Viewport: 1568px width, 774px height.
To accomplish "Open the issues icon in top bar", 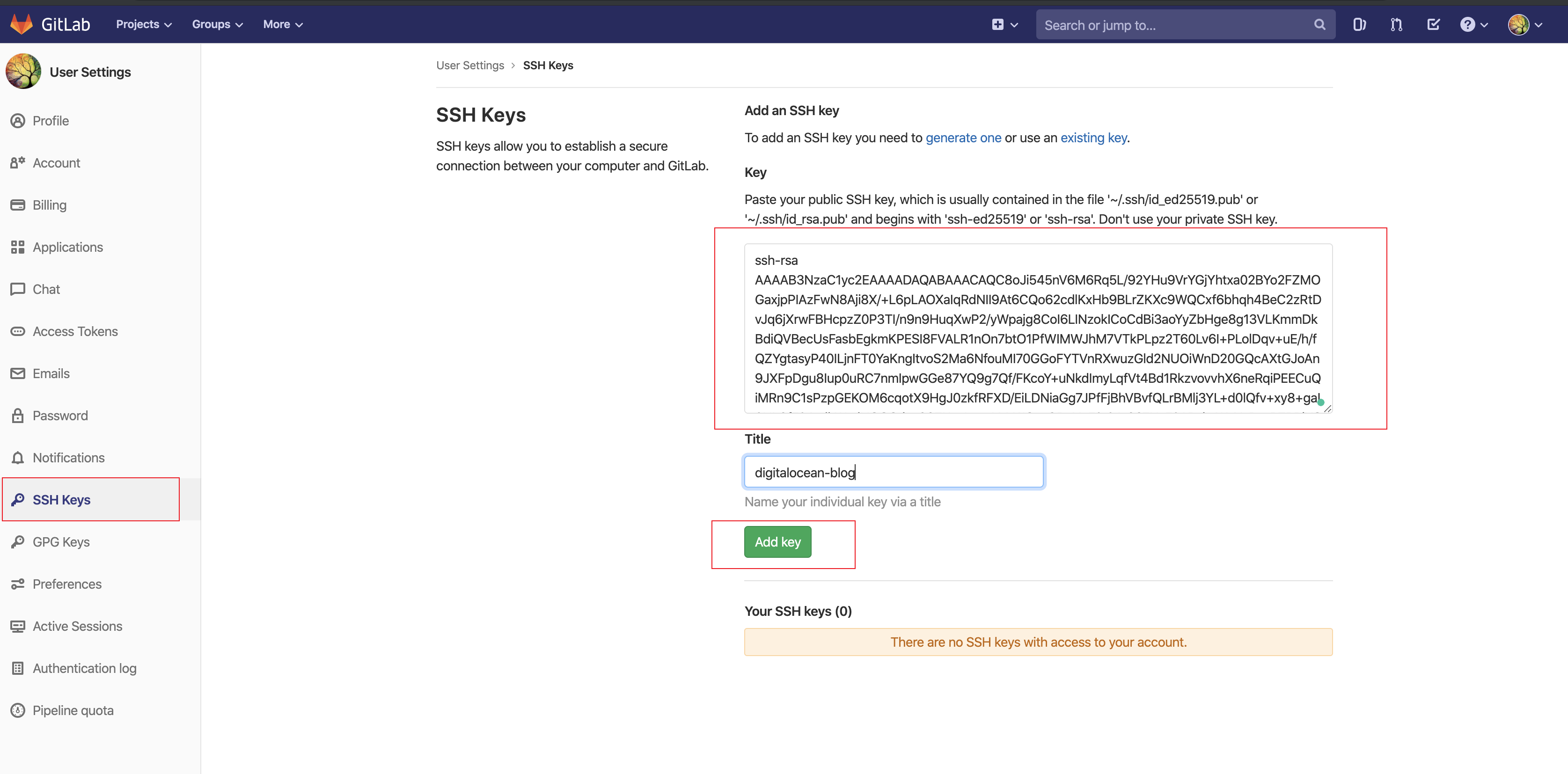I will pyautogui.click(x=1359, y=24).
